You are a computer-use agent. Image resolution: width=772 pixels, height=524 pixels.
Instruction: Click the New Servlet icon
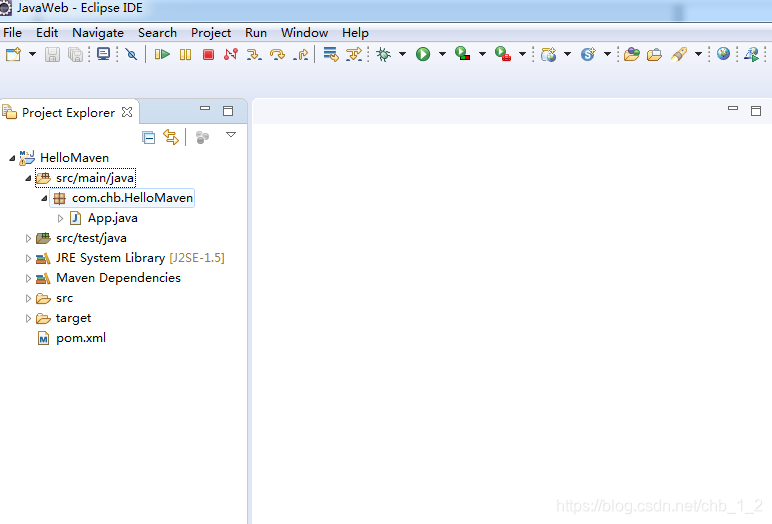[588, 54]
